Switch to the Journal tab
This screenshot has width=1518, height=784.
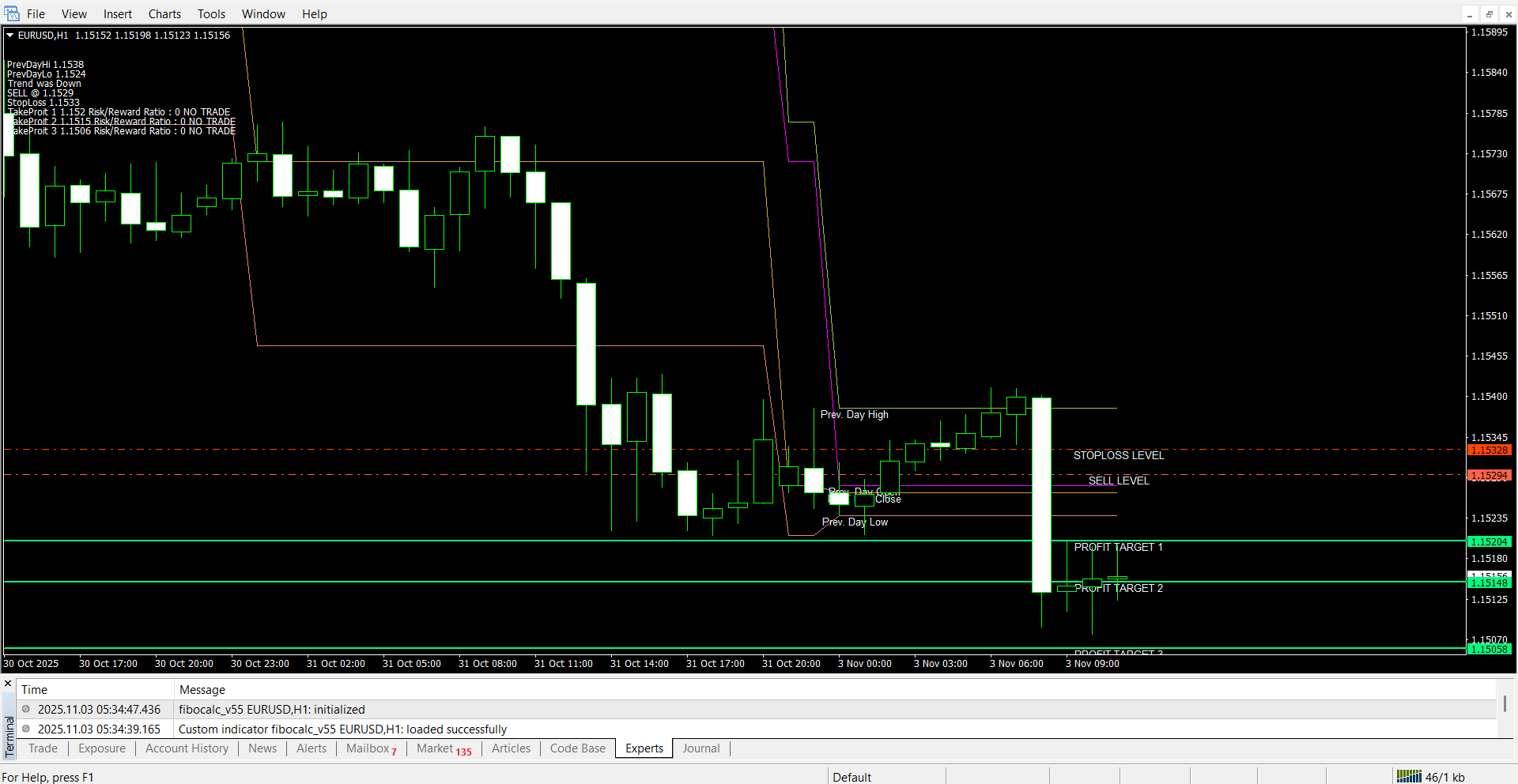pyautogui.click(x=700, y=748)
